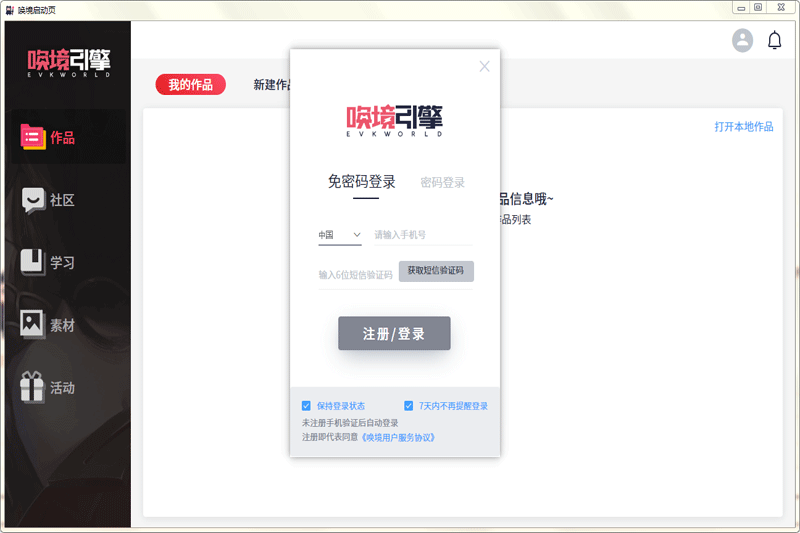Screen dimensions: 800x533
Task: Maximize the 唤境启动页 window
Action: 758,7
